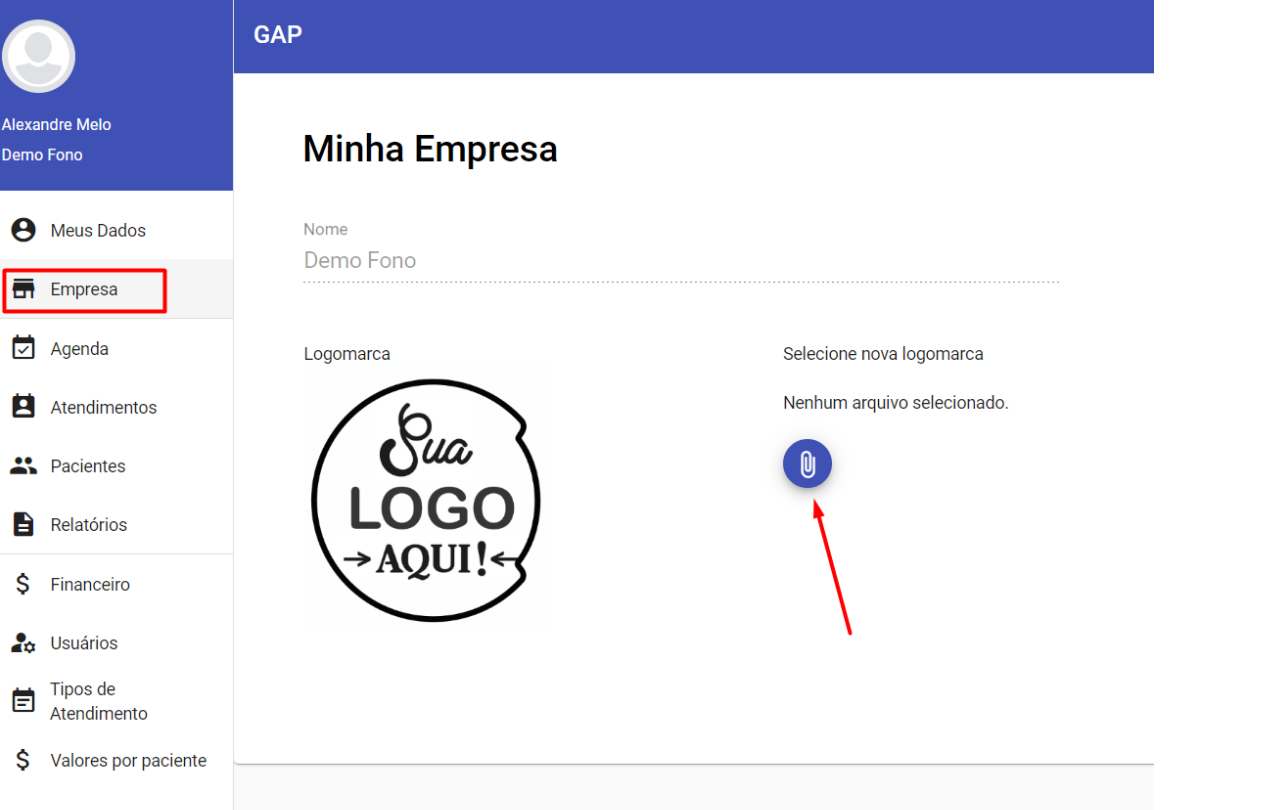The image size is (1287, 810).
Task: Open Relatórios in the sidebar
Action: (89, 525)
